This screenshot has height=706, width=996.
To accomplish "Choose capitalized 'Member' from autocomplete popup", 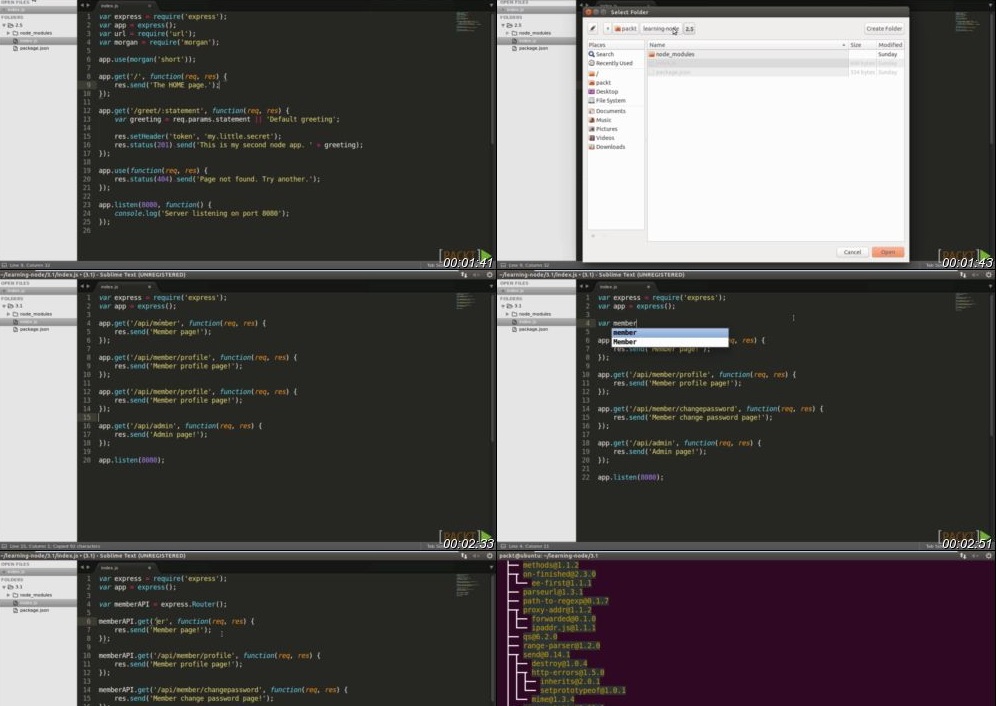I will tap(625, 342).
